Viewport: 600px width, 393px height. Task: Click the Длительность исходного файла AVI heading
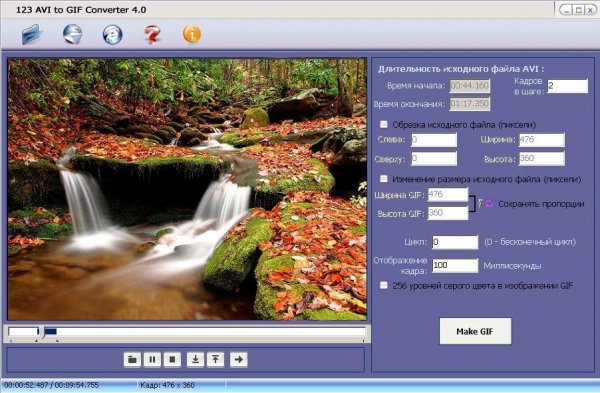(x=461, y=69)
